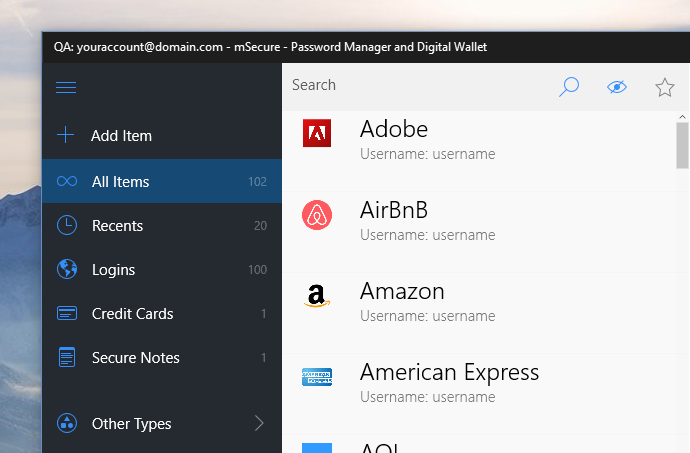Click the username text under AirBnB
This screenshot has width=690, height=453.
tap(428, 235)
